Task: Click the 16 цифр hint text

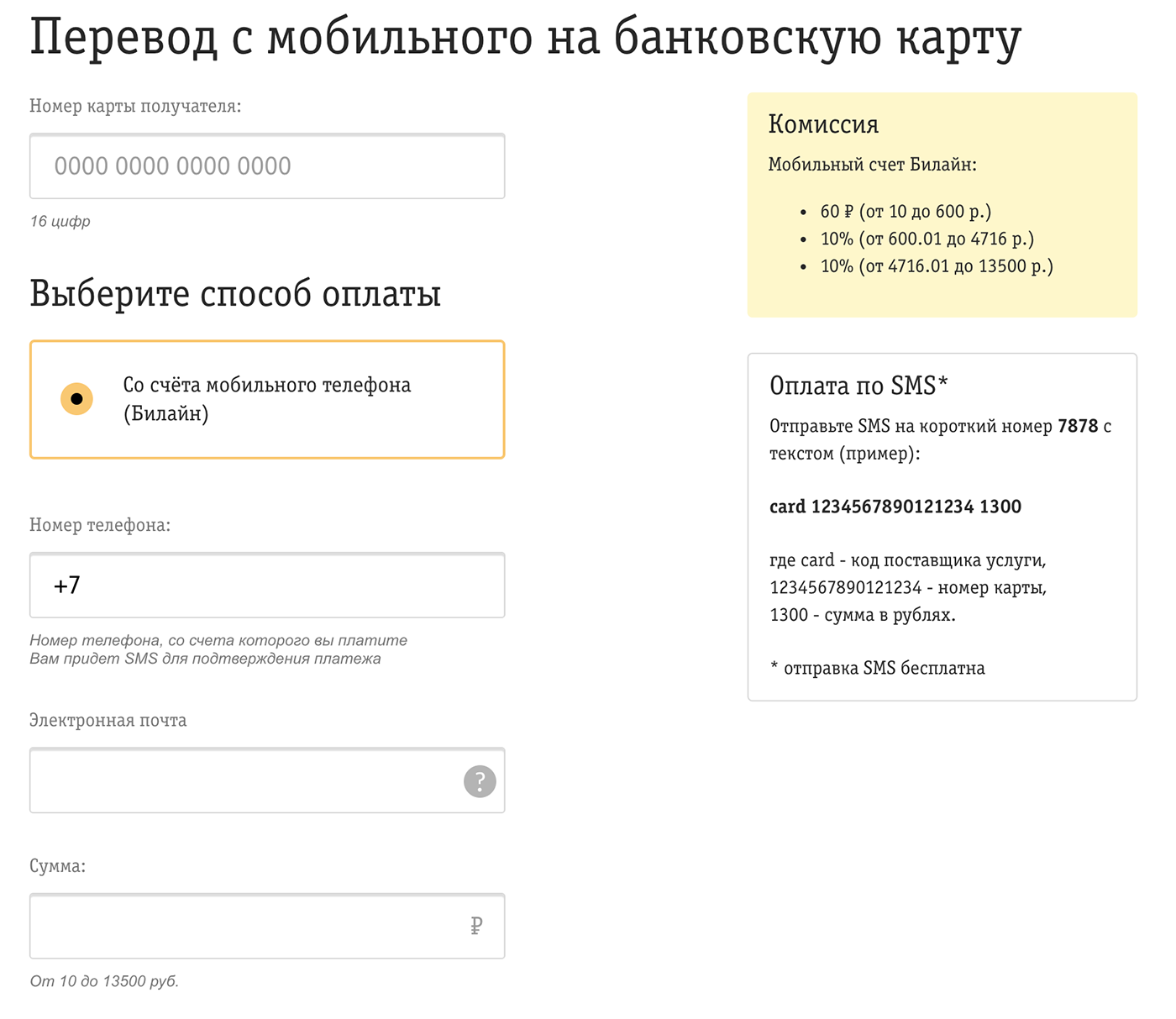Action: [x=60, y=222]
